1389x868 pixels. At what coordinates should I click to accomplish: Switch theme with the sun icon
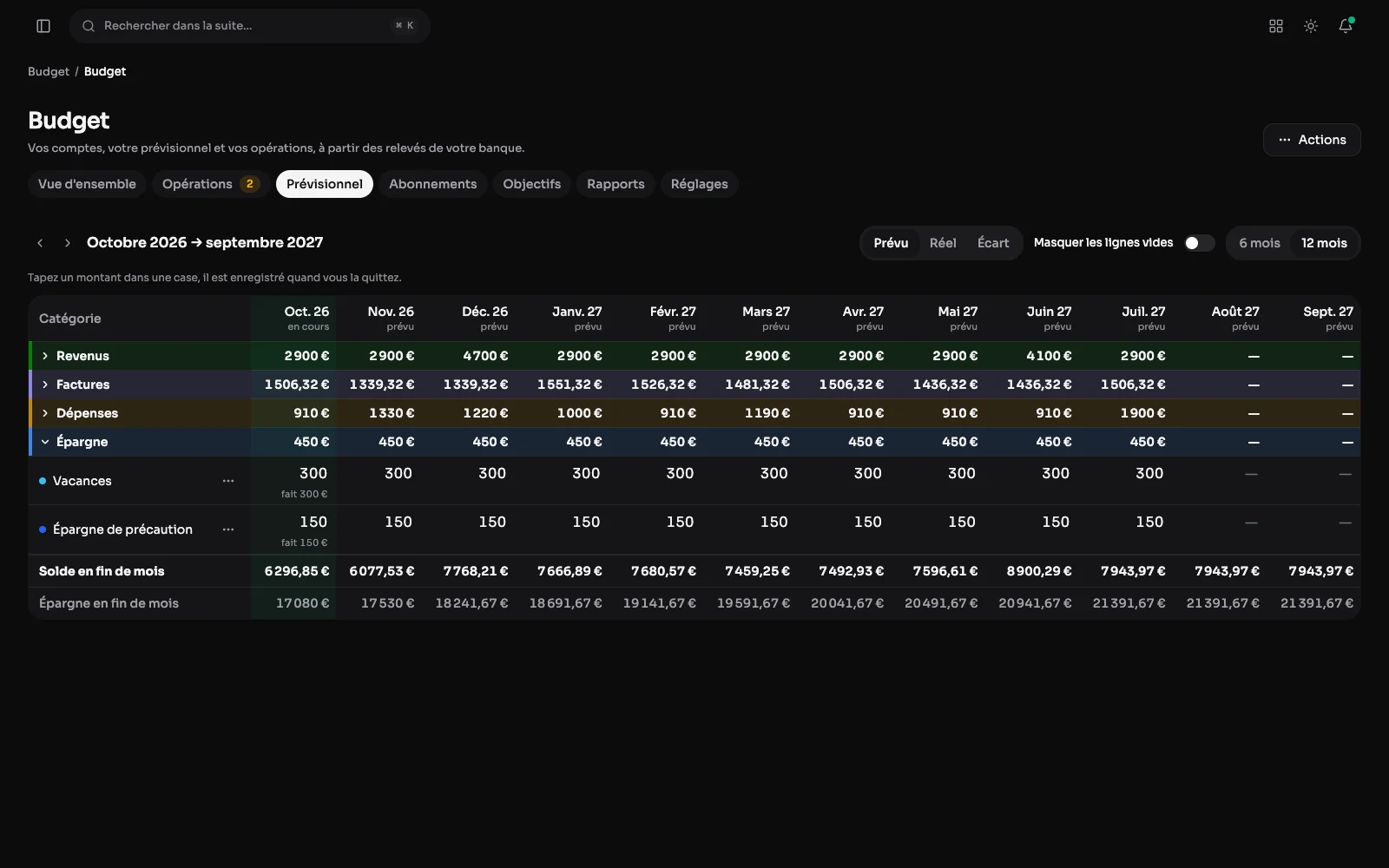tap(1311, 26)
